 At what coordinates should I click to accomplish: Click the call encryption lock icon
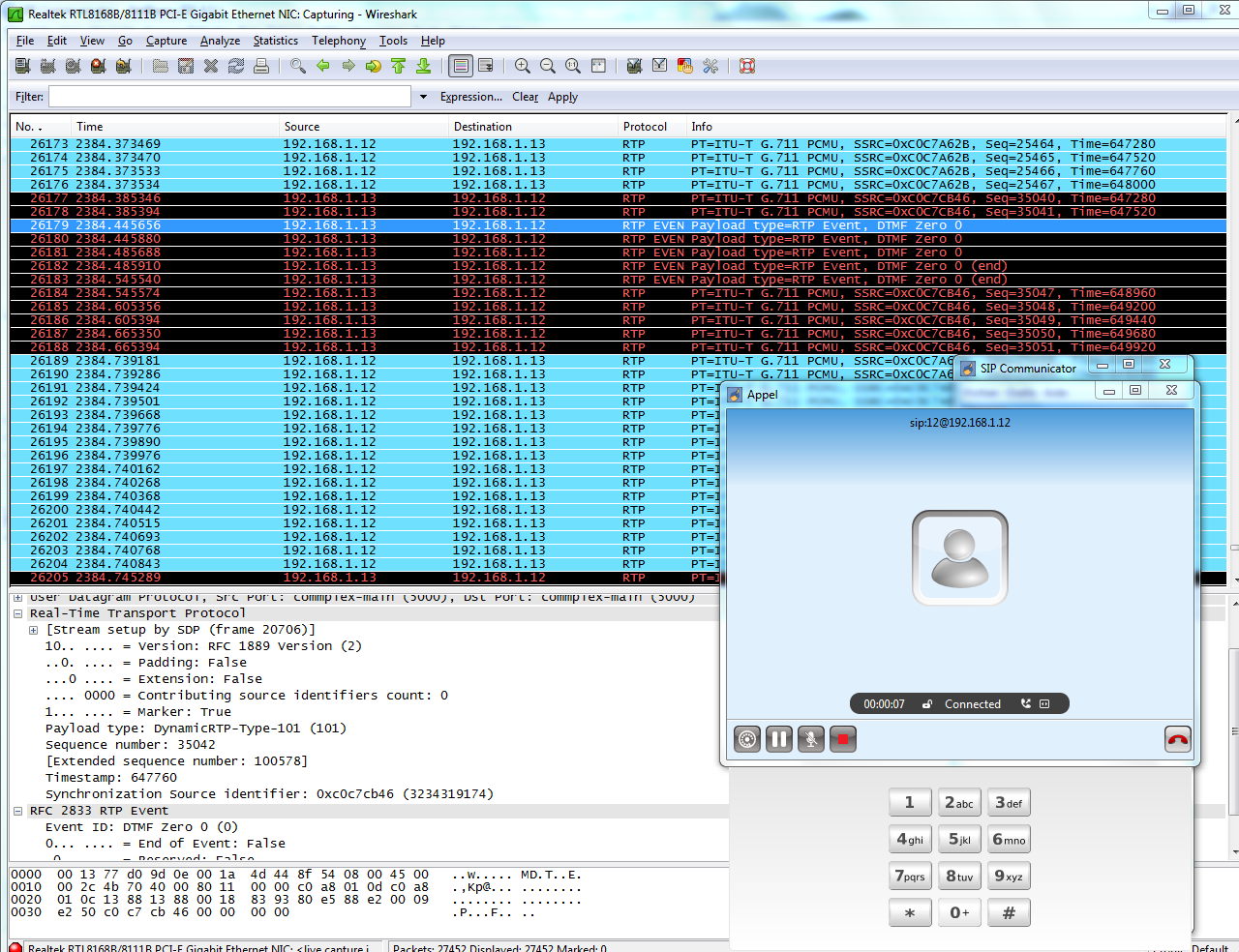(x=926, y=704)
